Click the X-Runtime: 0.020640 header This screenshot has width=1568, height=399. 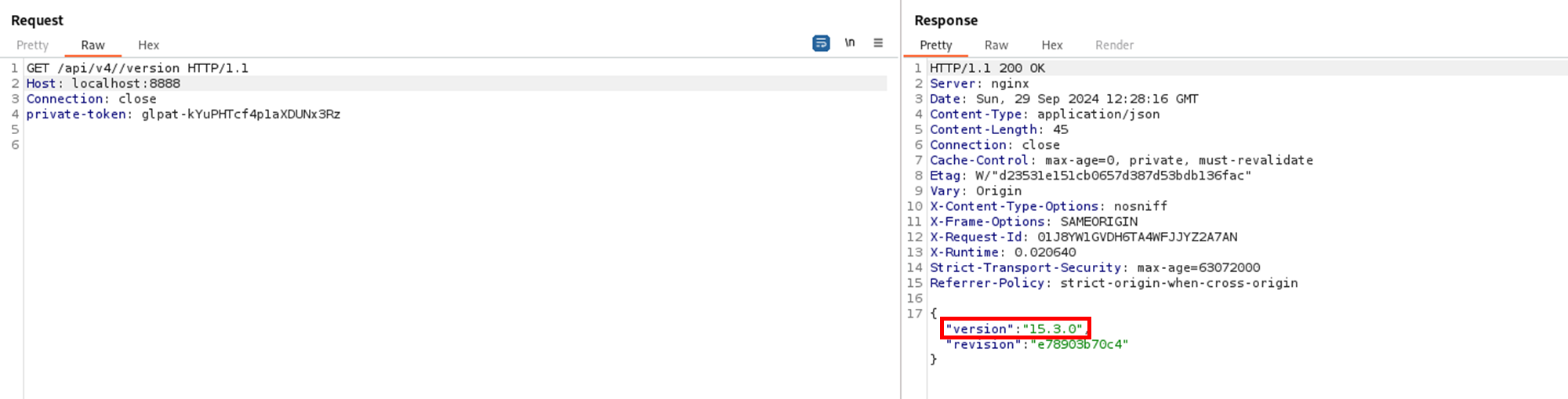1003,252
